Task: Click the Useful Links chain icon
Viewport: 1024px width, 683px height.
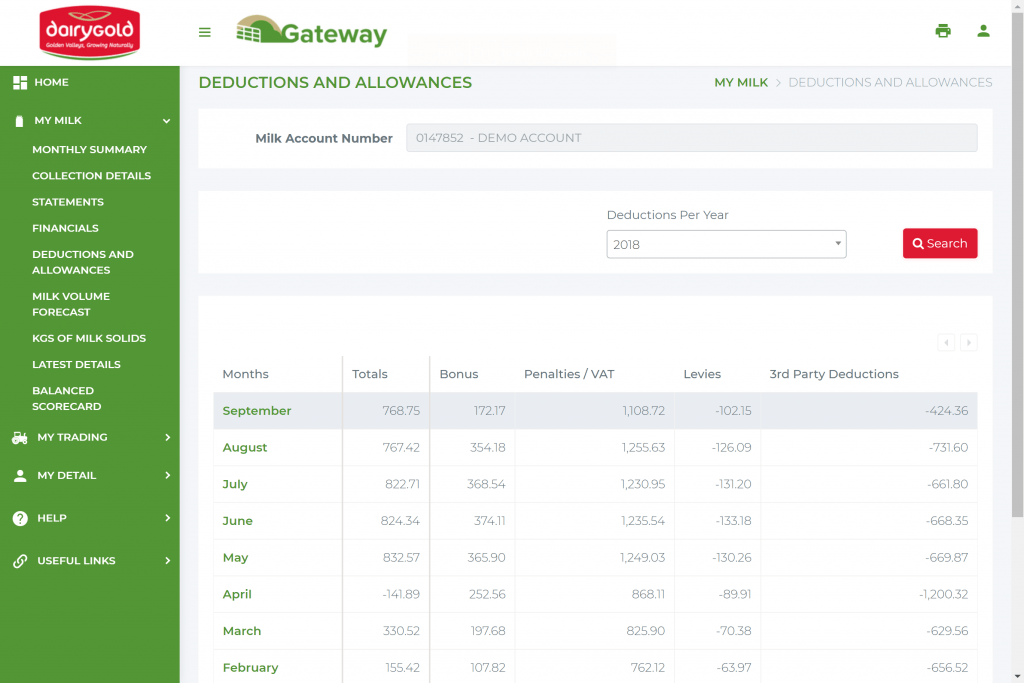Action: pos(20,561)
